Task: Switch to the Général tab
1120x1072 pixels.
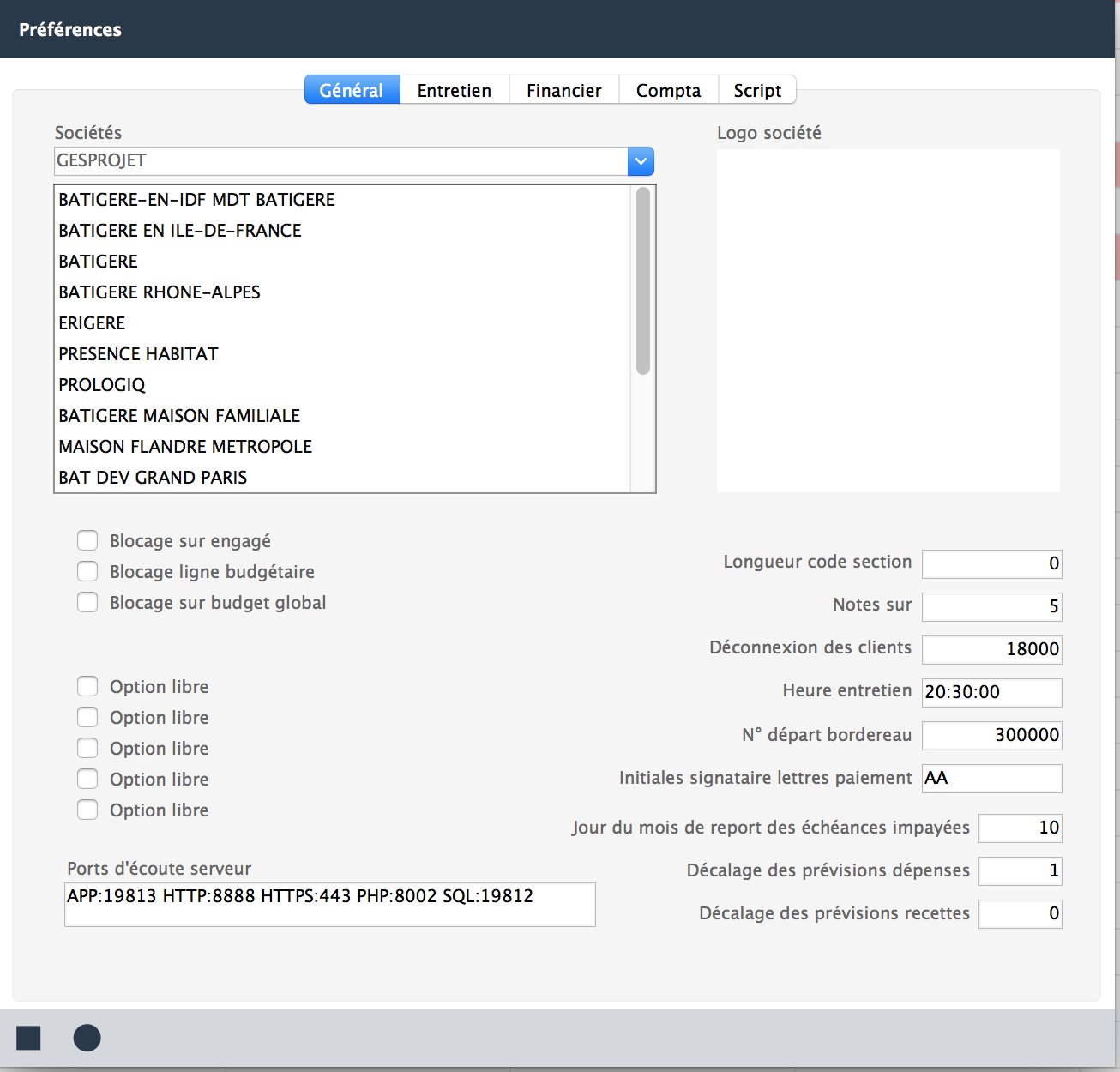Action: click(352, 90)
